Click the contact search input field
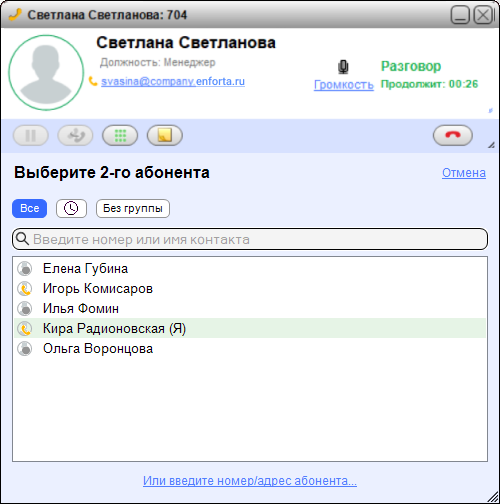The width and height of the screenshot is (500, 504). [x=250, y=239]
